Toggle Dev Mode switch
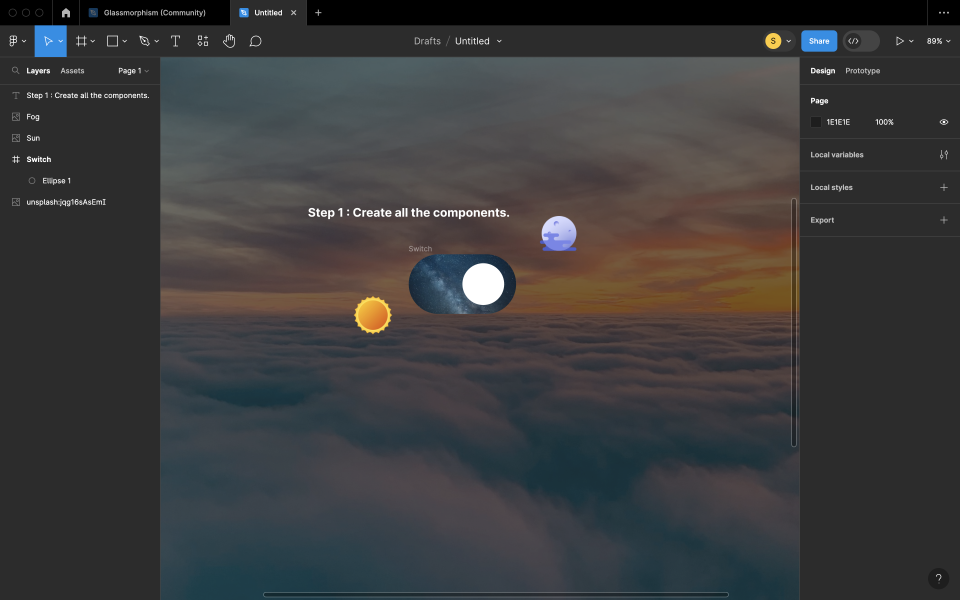 tap(861, 41)
